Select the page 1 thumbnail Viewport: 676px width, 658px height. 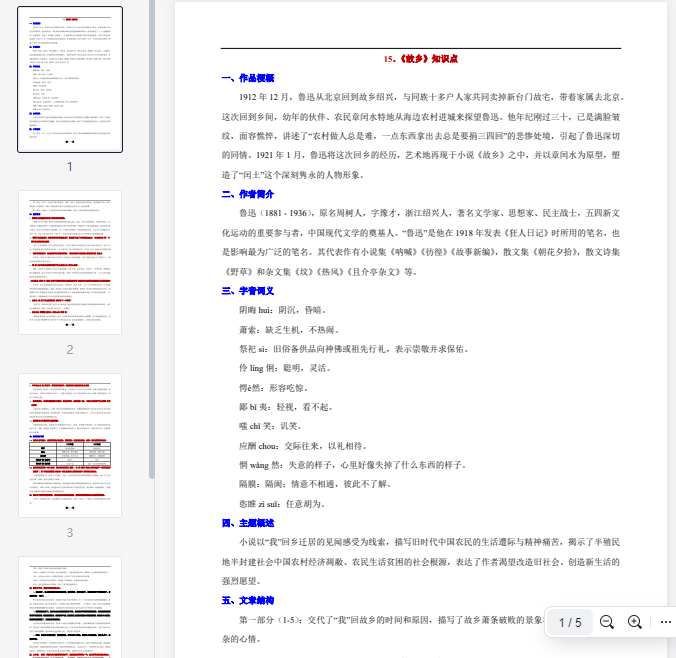coord(70,80)
